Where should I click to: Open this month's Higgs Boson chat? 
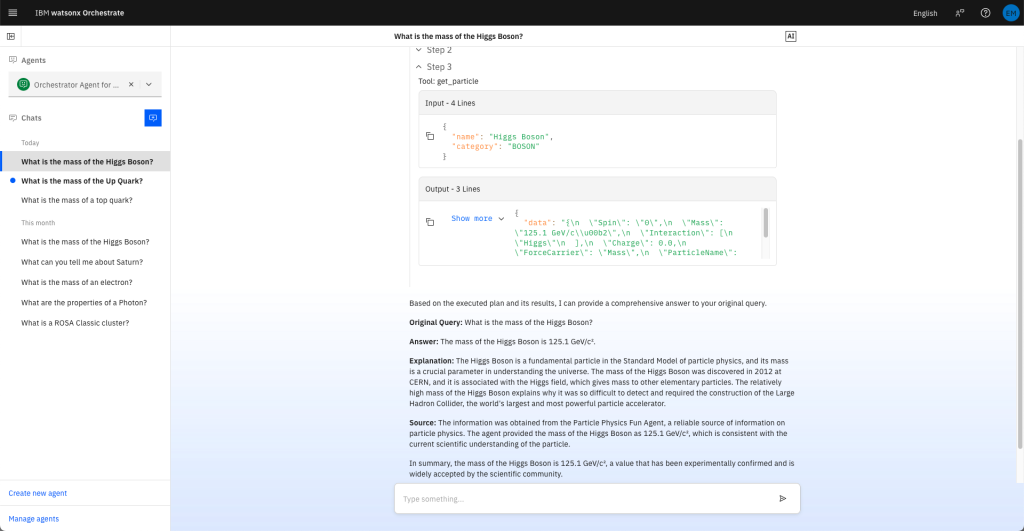[x=86, y=242]
